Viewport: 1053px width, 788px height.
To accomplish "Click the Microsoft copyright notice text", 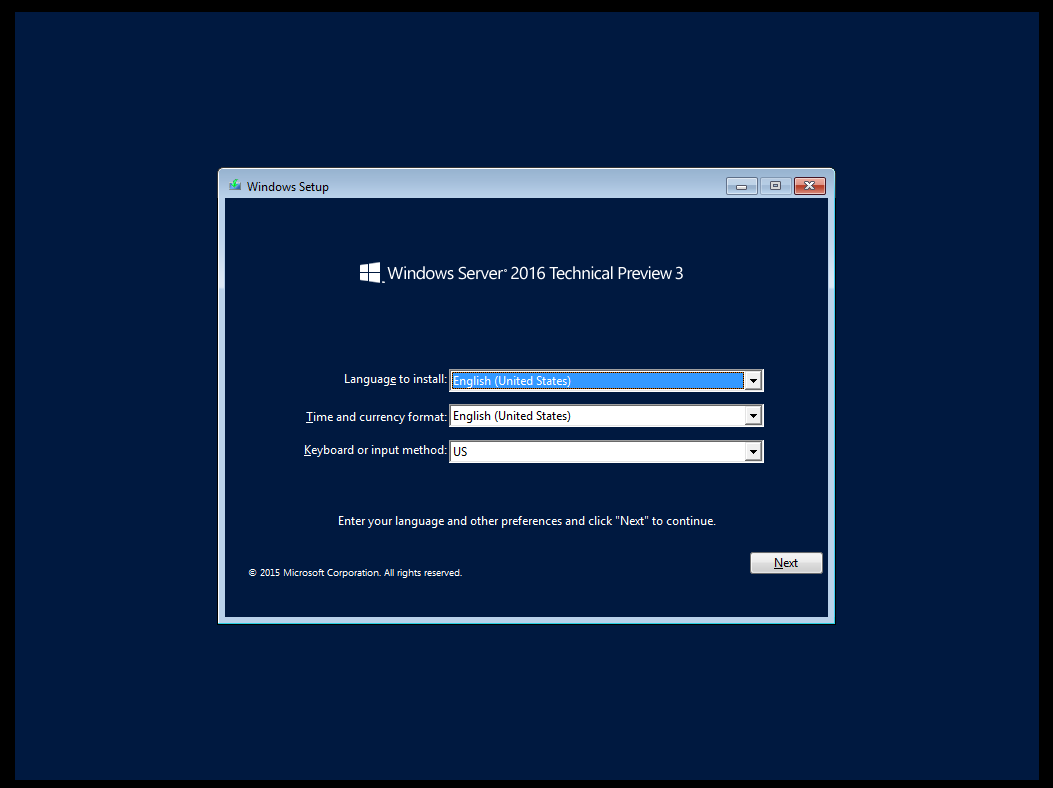I will [x=355, y=572].
